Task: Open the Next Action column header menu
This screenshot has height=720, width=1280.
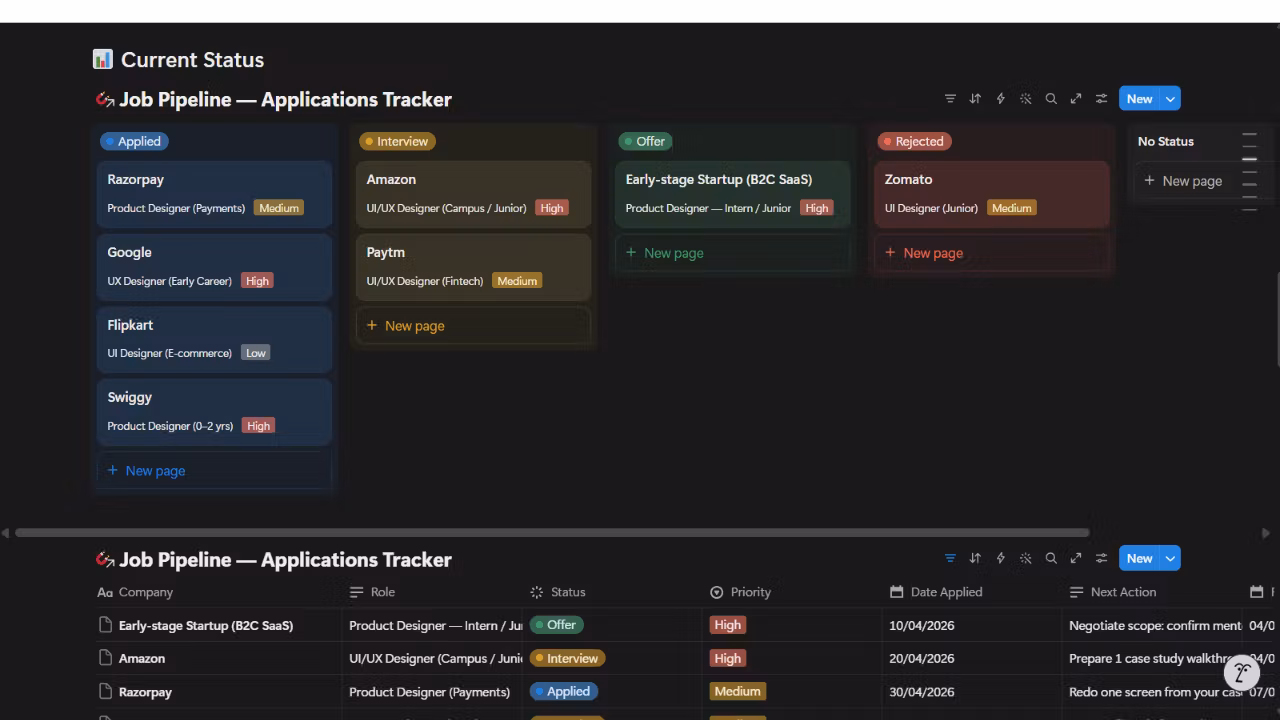Action: (1112, 592)
